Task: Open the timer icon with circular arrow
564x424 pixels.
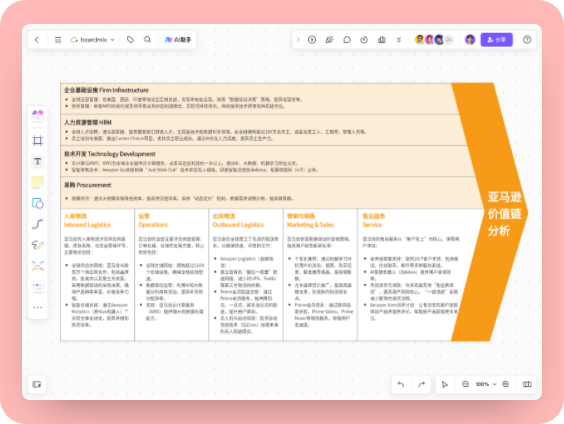Action: tap(364, 40)
